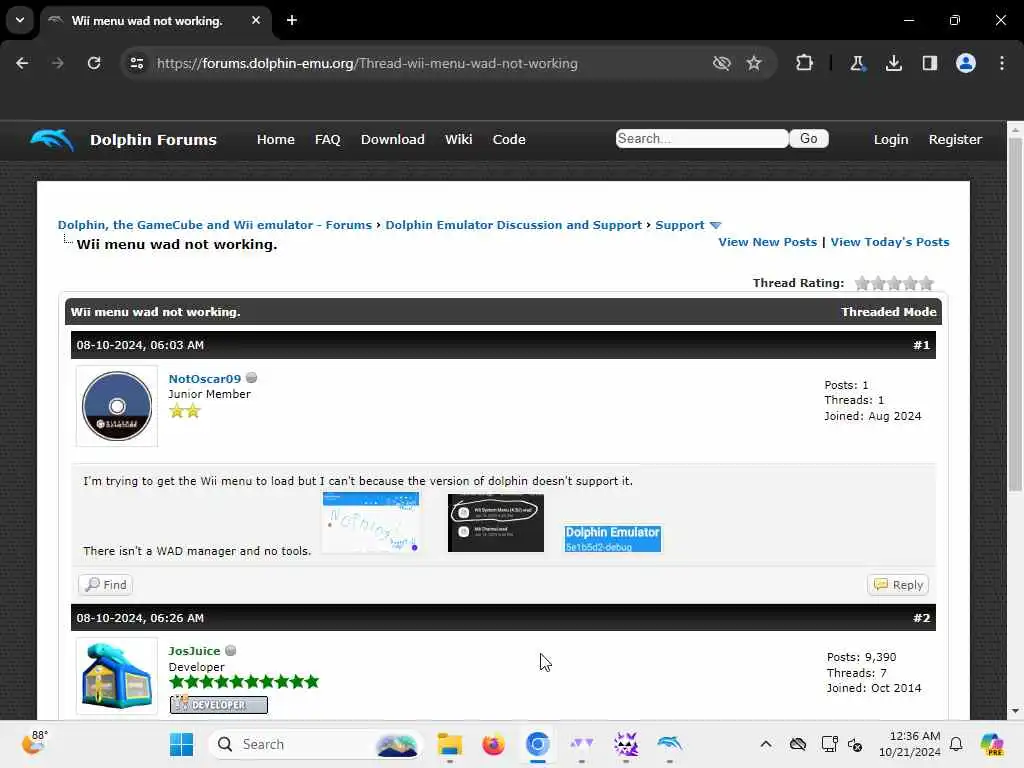Viewport: 1024px width, 768px height.
Task: Open the downloads icon in toolbar
Action: [x=893, y=63]
